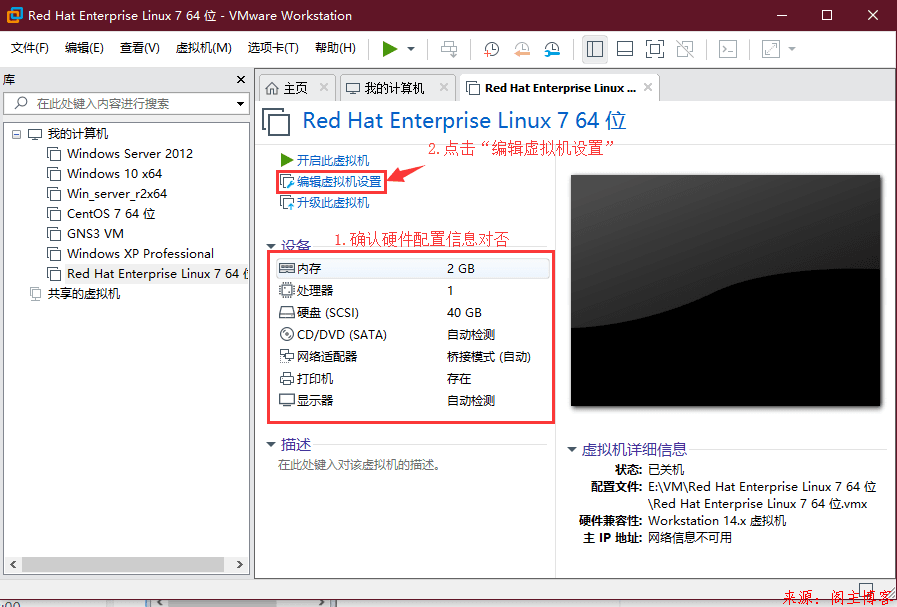Select Windows XP Professional VM
Screen dimensions: 897x607
pos(140,254)
